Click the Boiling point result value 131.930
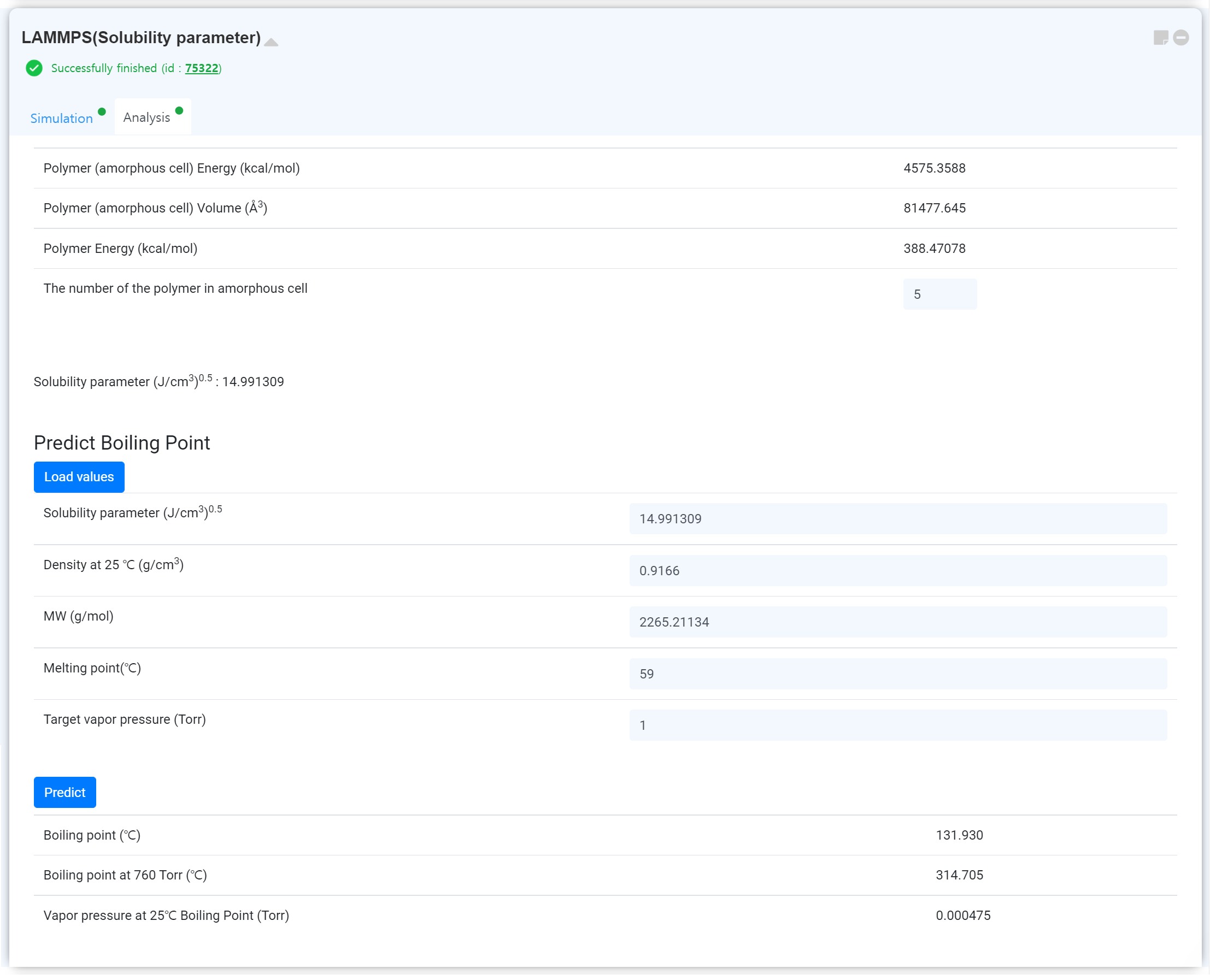This screenshot has width=1210, height=980. [x=959, y=835]
